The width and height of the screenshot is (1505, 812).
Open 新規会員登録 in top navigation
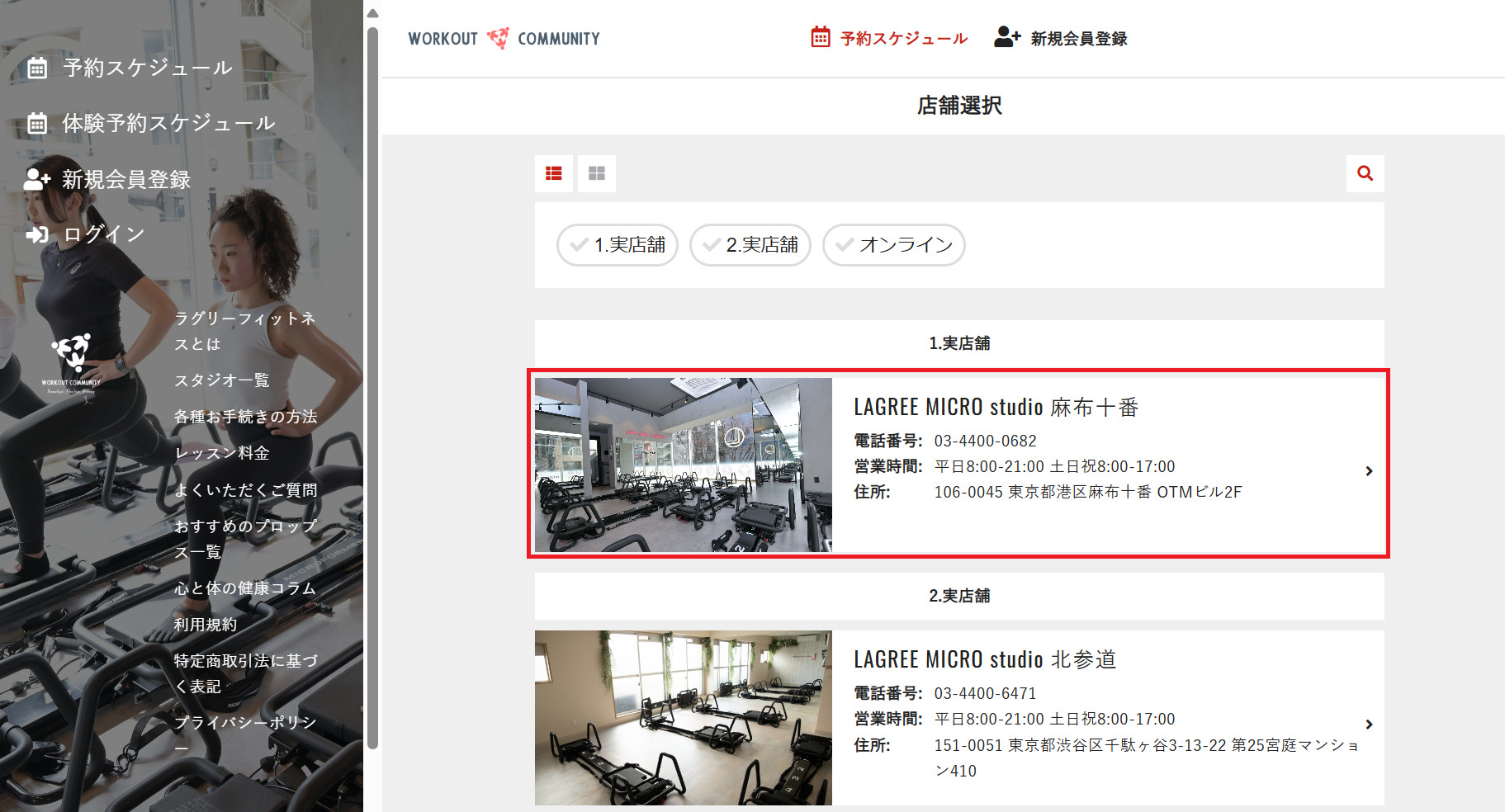(x=1079, y=39)
